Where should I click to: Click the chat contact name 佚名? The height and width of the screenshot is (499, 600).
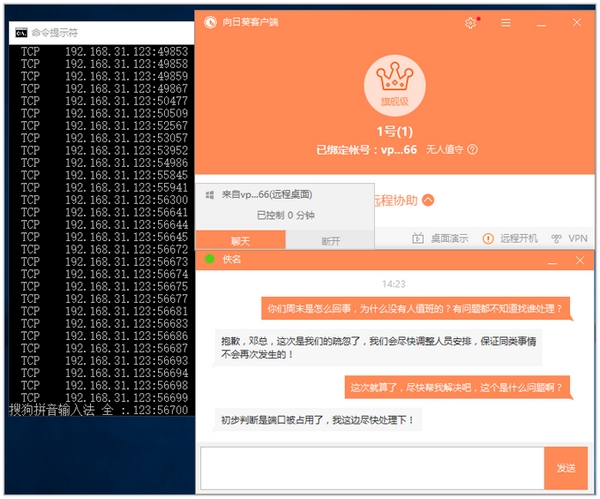point(232,259)
